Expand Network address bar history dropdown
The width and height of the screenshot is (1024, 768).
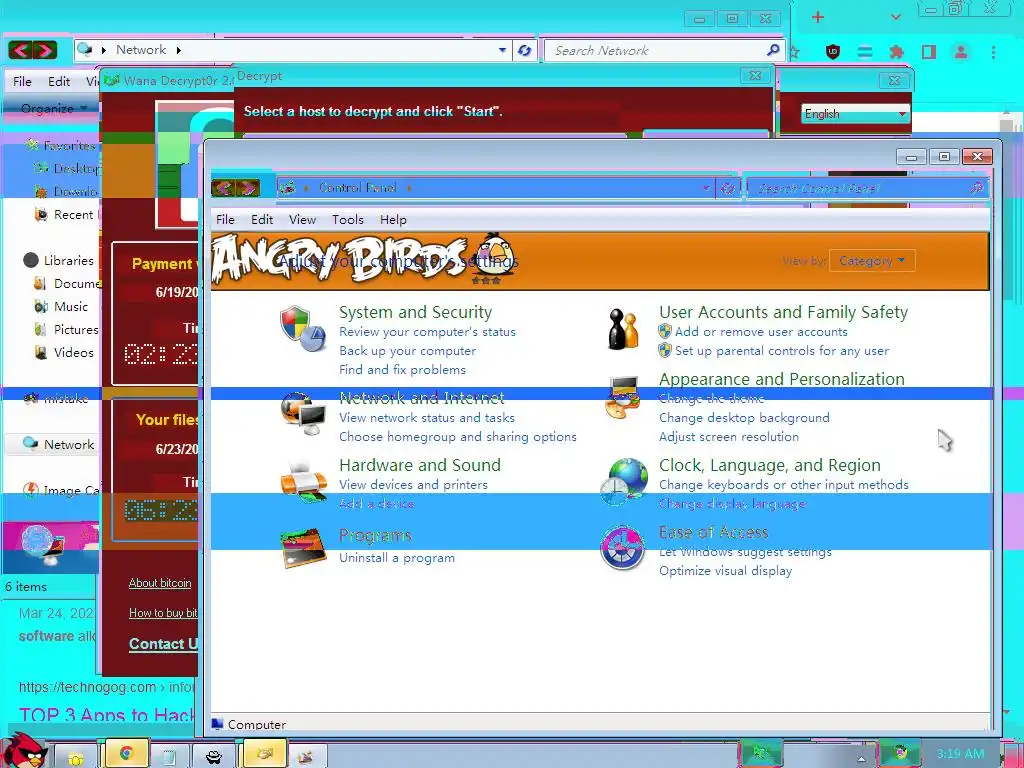(x=502, y=50)
